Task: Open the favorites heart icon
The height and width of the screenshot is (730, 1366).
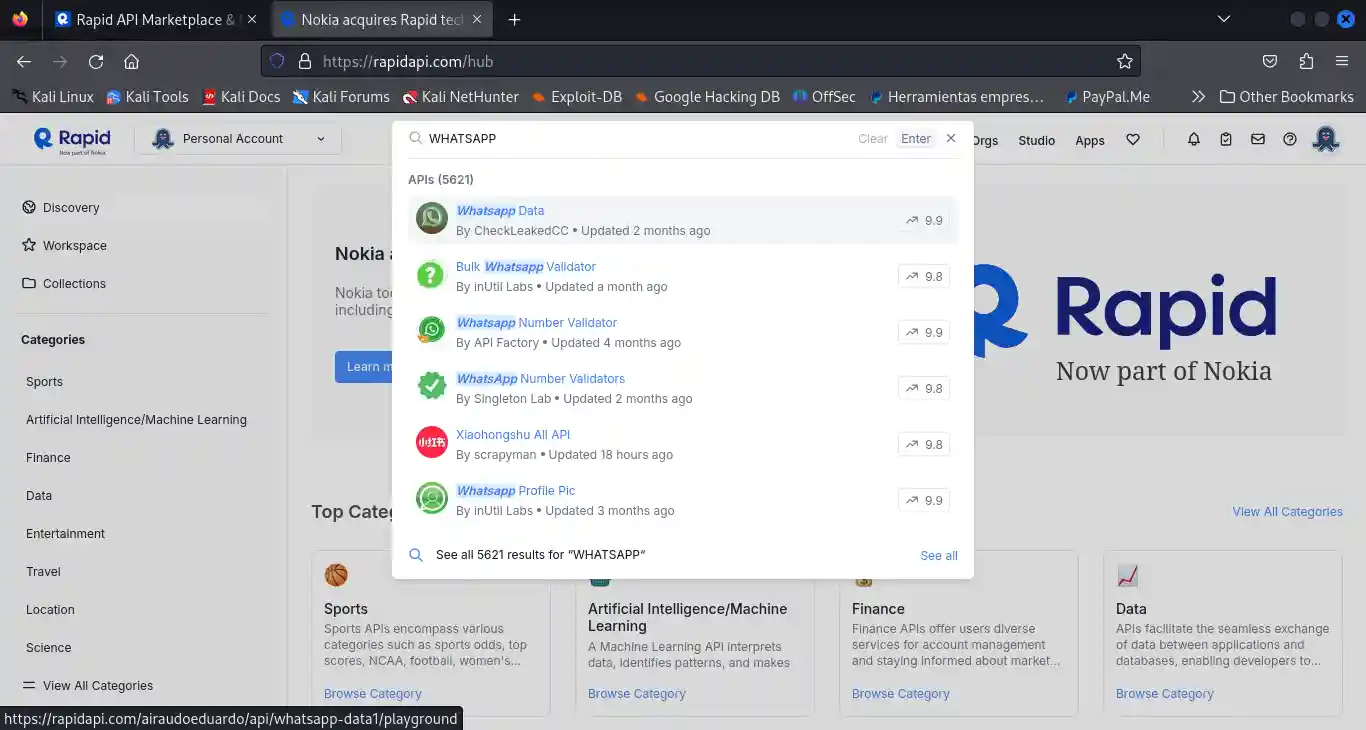Action: [x=1133, y=140]
